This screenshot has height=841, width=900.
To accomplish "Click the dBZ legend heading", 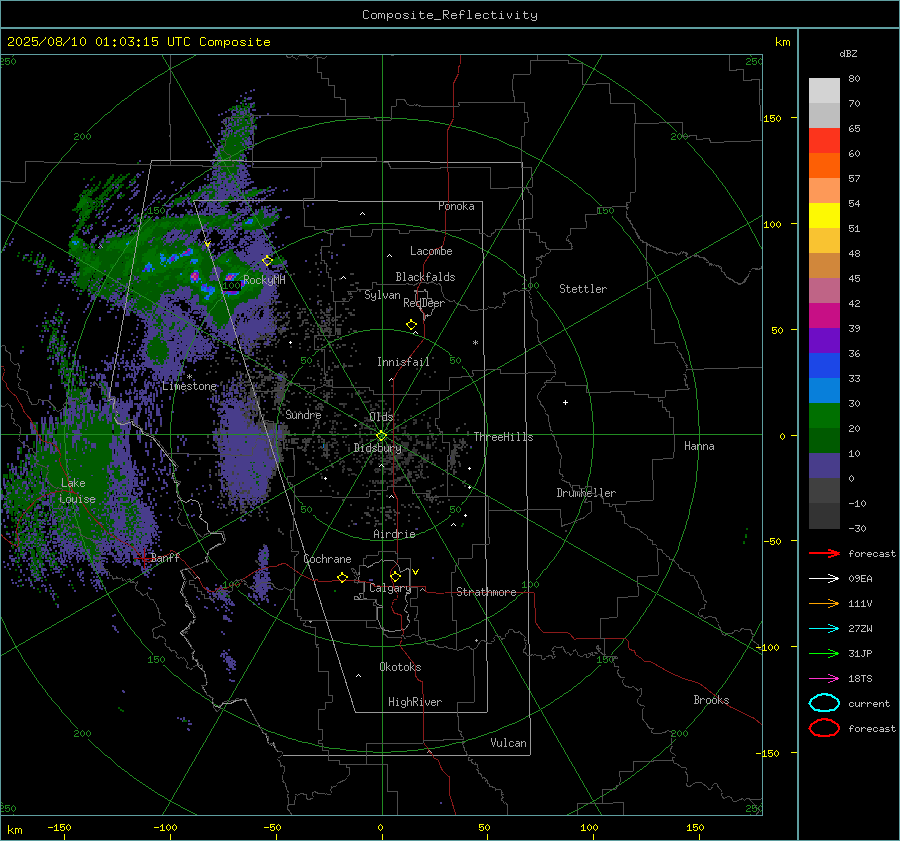I will 848,53.
